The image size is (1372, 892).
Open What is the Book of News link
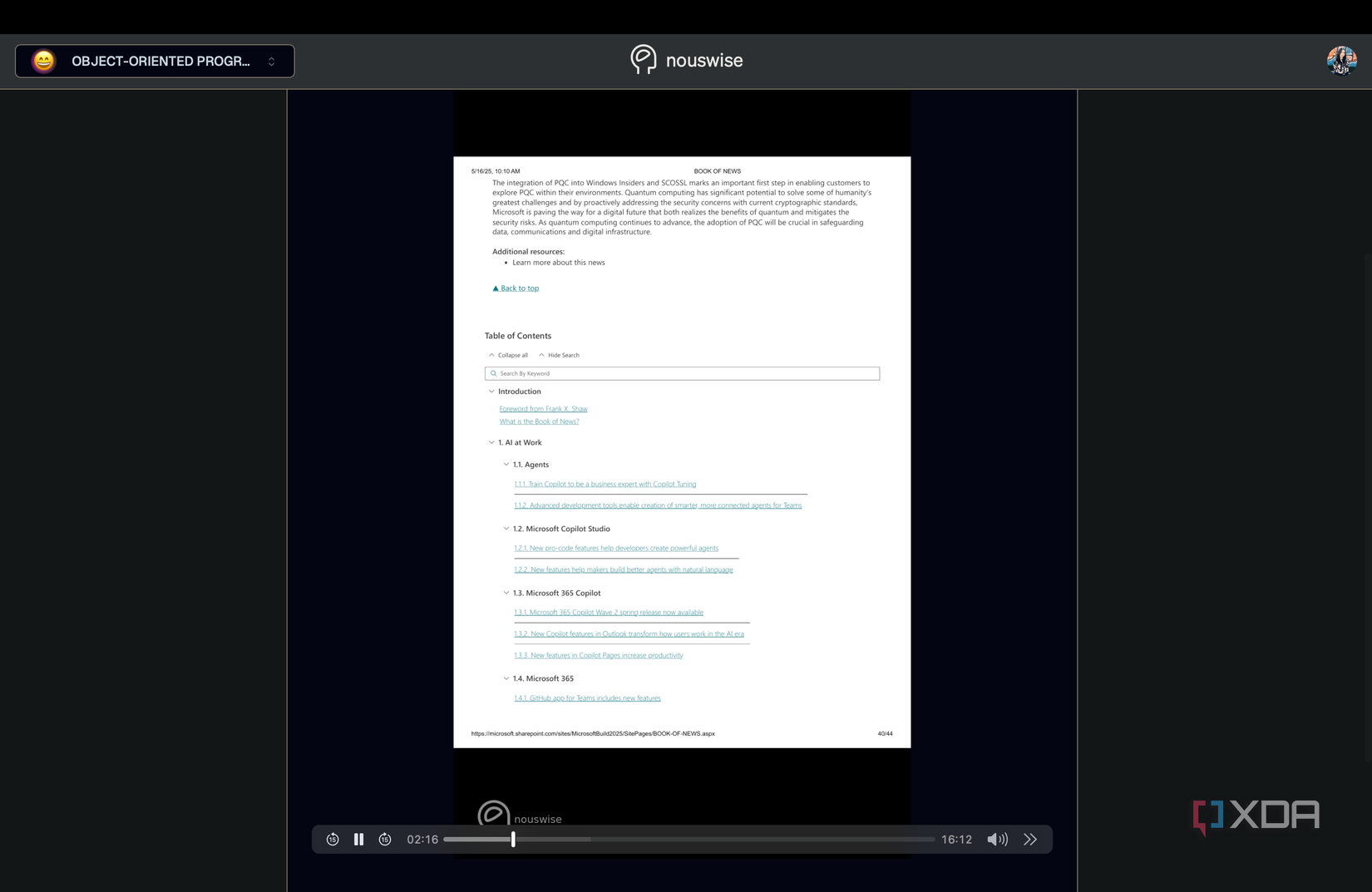tap(539, 421)
